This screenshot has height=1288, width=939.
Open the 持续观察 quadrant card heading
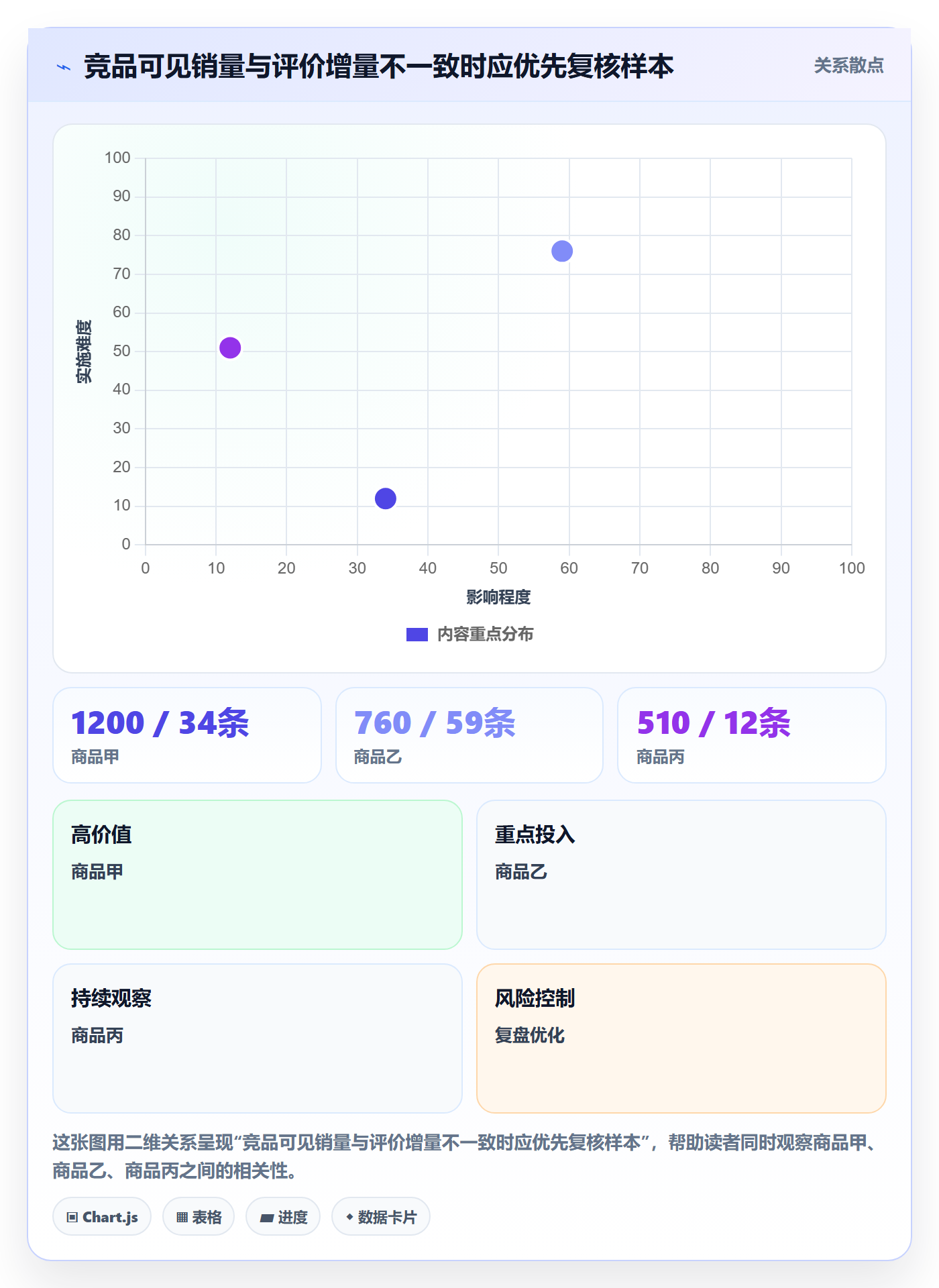(x=111, y=998)
